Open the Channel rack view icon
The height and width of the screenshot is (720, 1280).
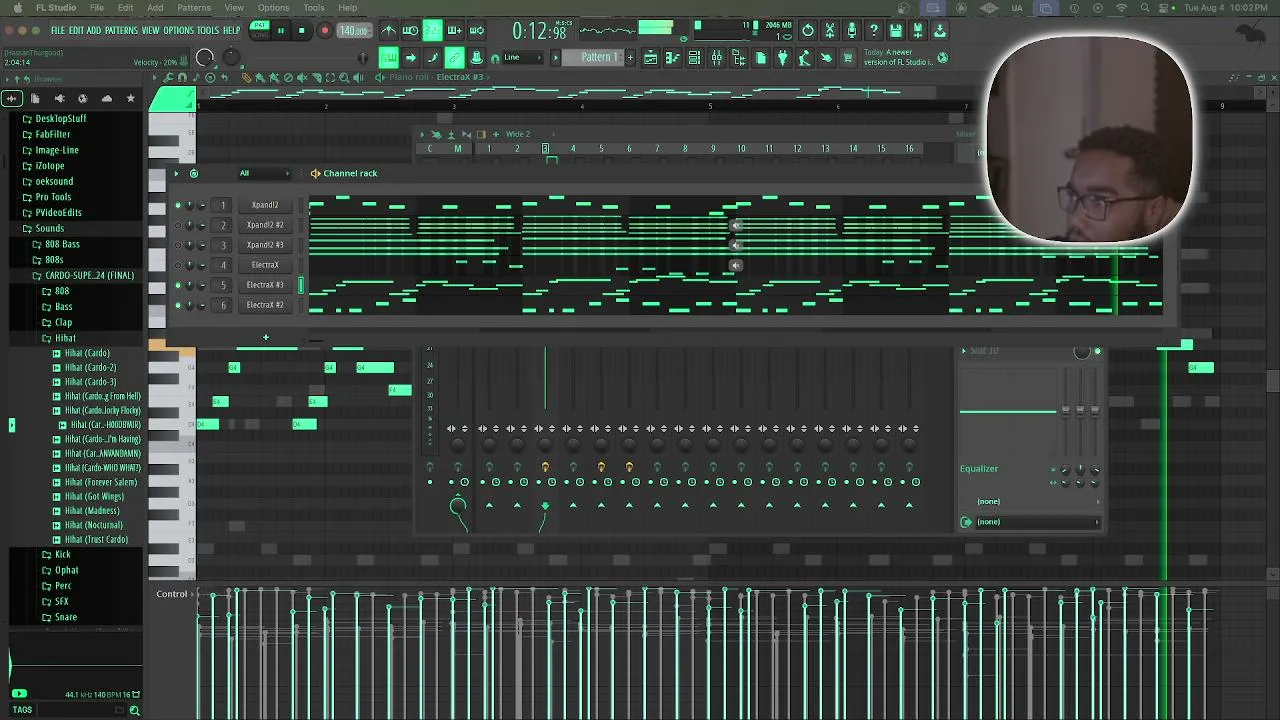point(694,58)
